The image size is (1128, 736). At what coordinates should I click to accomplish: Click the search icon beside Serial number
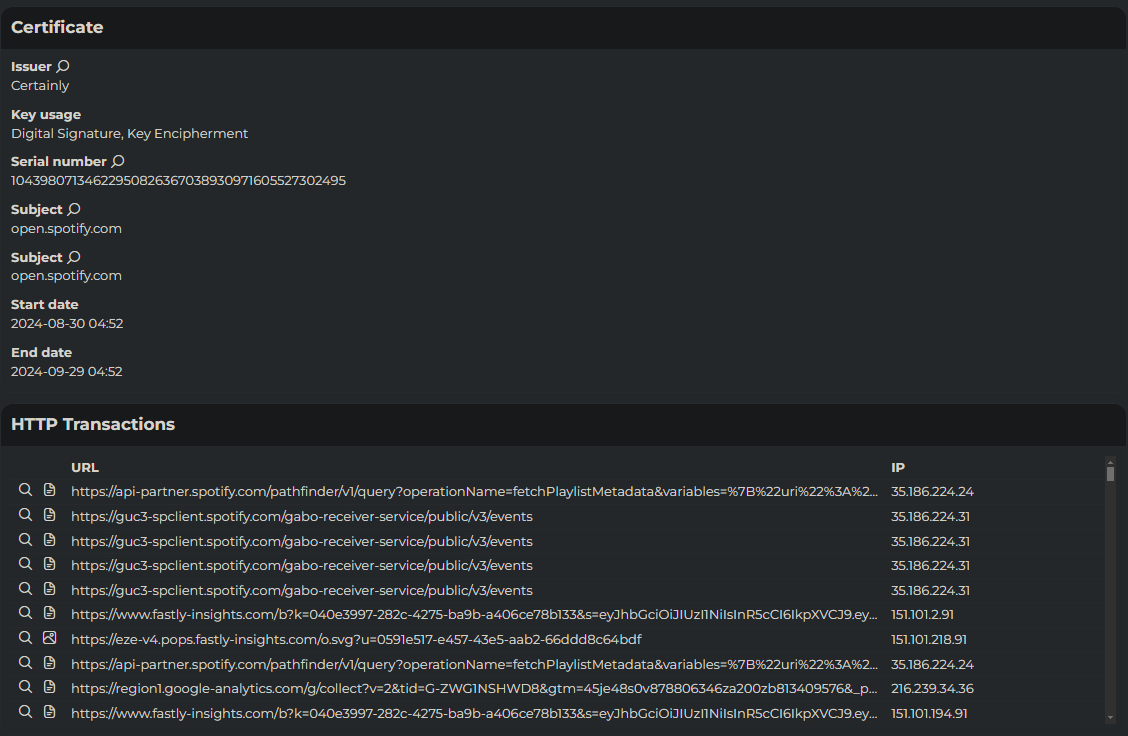click(x=118, y=162)
